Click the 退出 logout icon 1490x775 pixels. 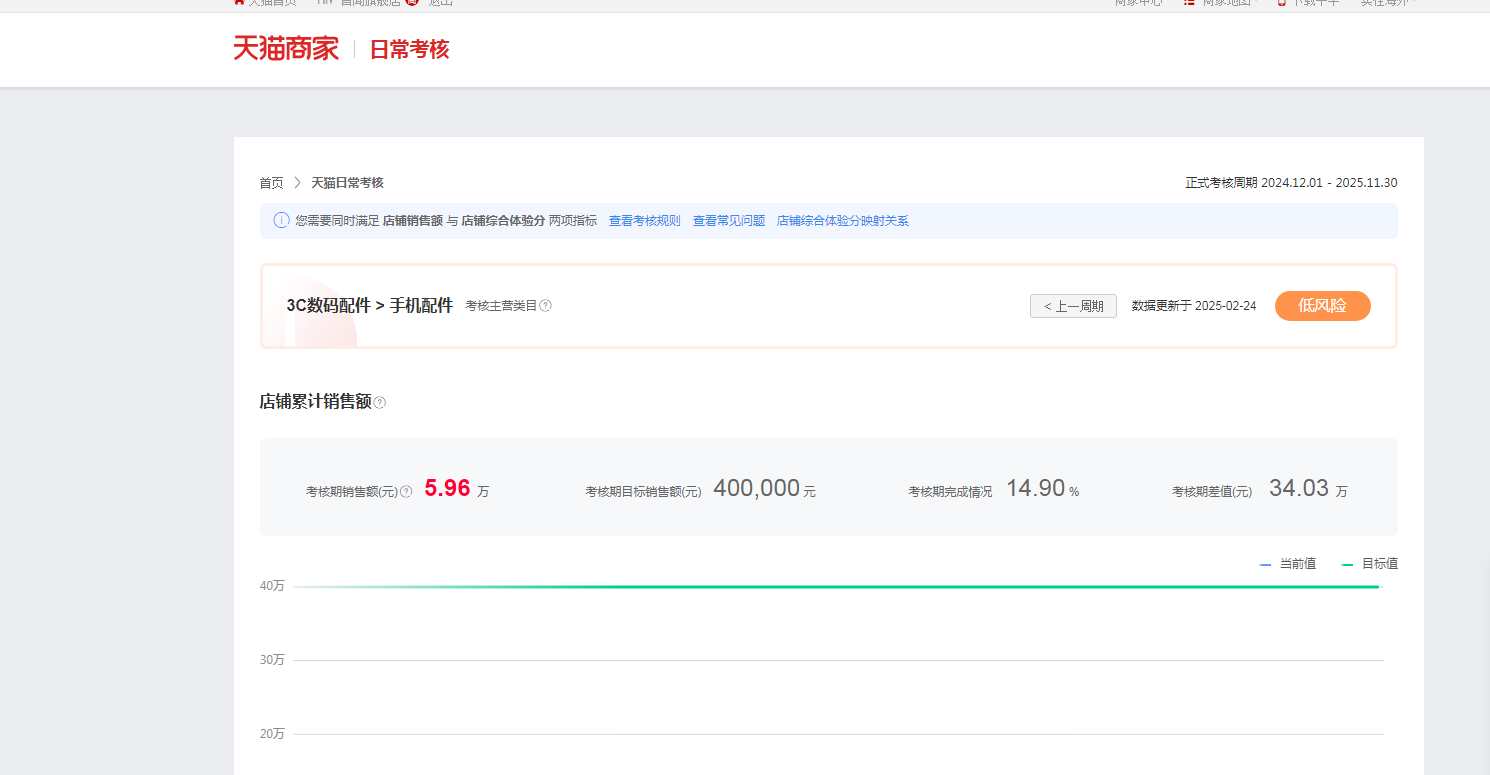point(413,3)
